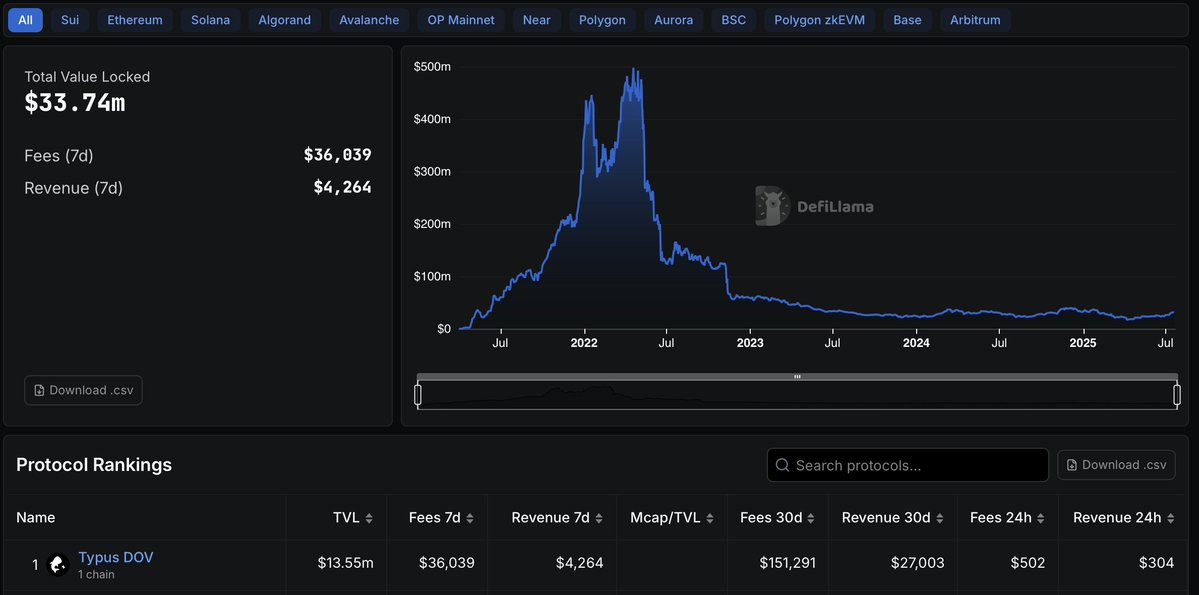The image size is (1199, 595).
Task: Filter by the Sui chain
Action: point(70,20)
